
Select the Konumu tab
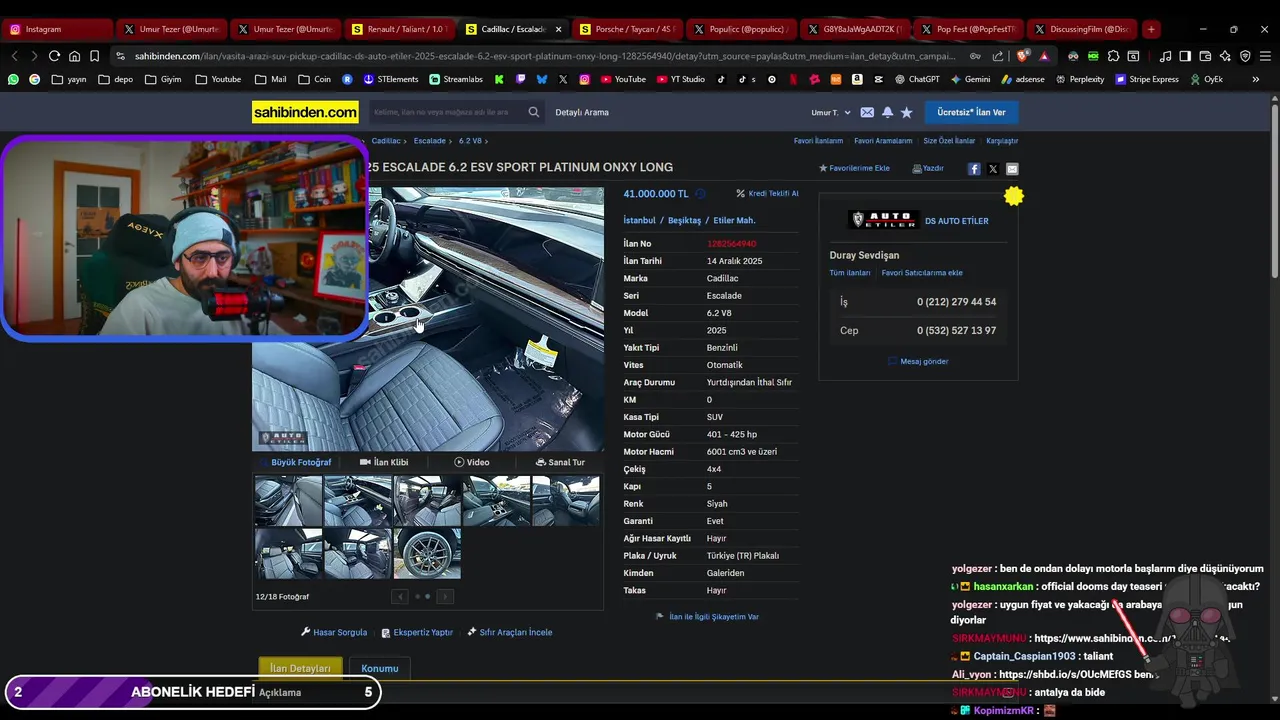click(x=380, y=668)
